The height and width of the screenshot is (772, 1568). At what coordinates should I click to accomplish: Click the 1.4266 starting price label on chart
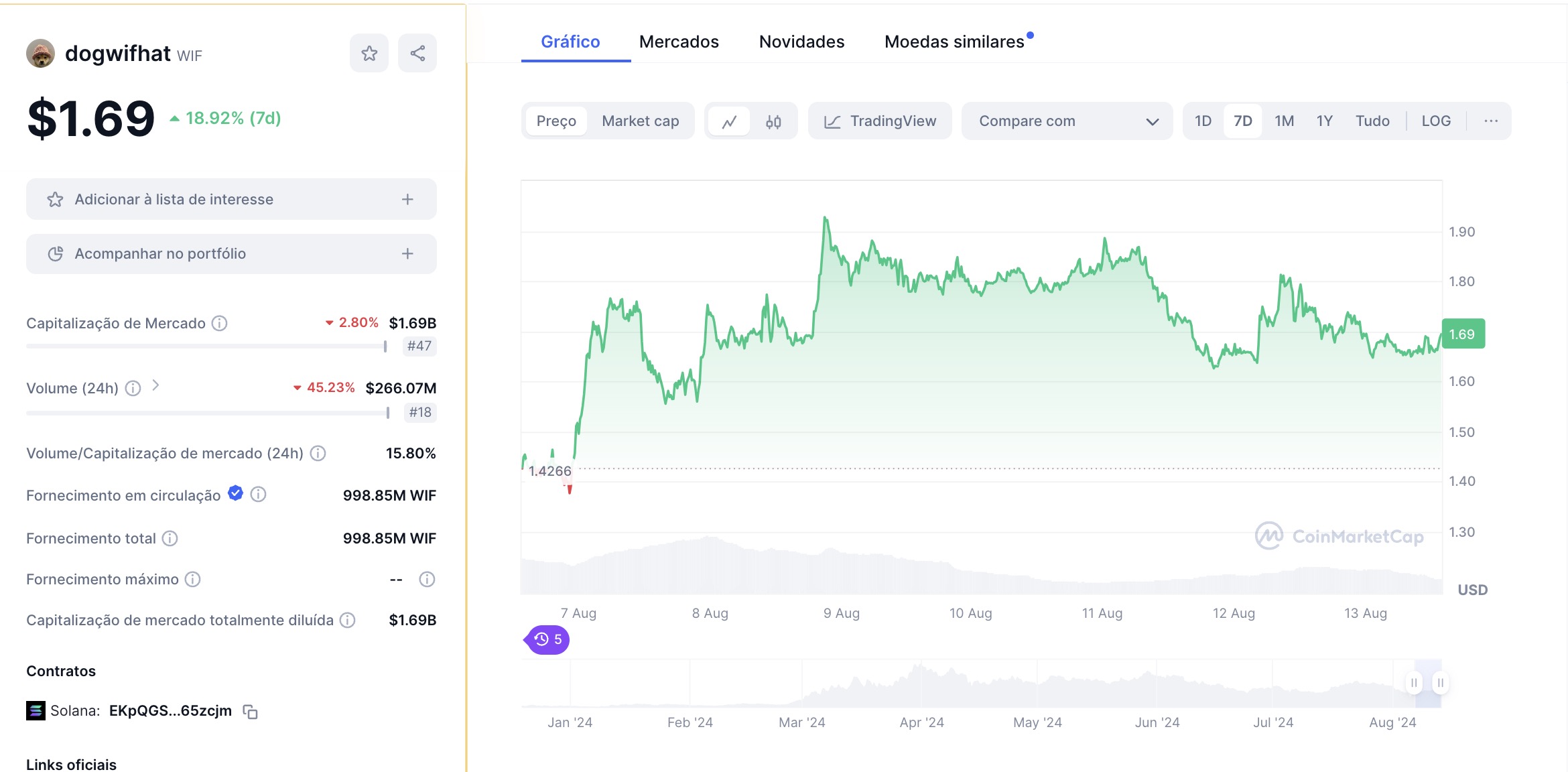(x=549, y=471)
